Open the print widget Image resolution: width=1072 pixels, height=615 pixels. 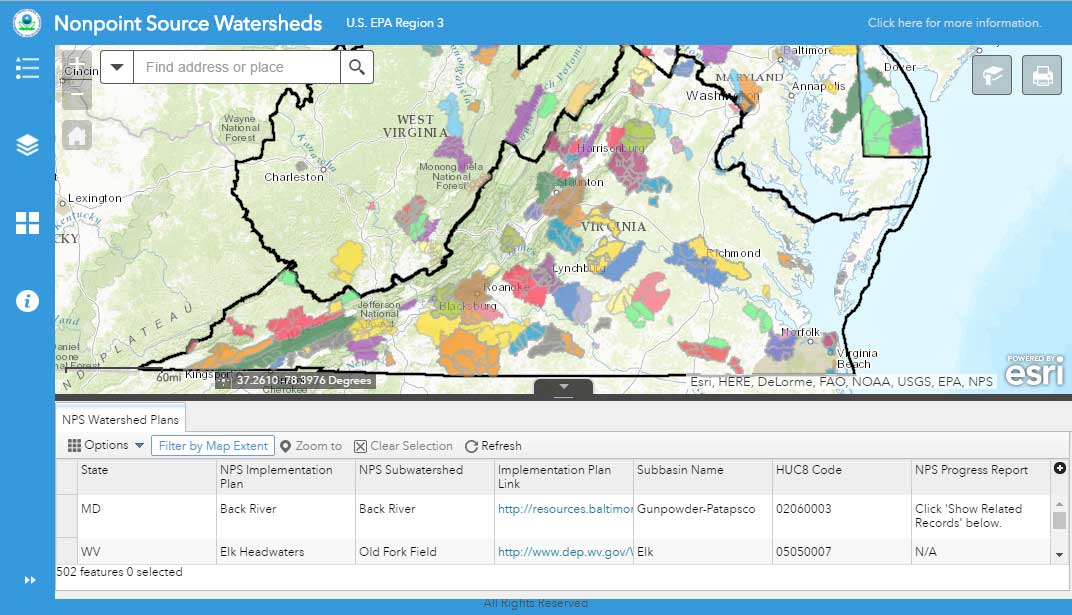click(x=1042, y=75)
